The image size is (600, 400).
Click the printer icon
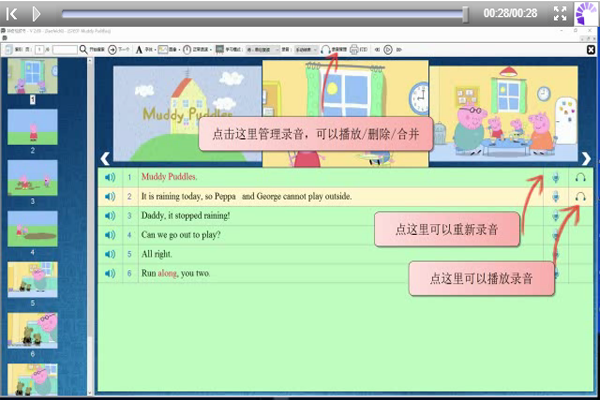[354, 49]
